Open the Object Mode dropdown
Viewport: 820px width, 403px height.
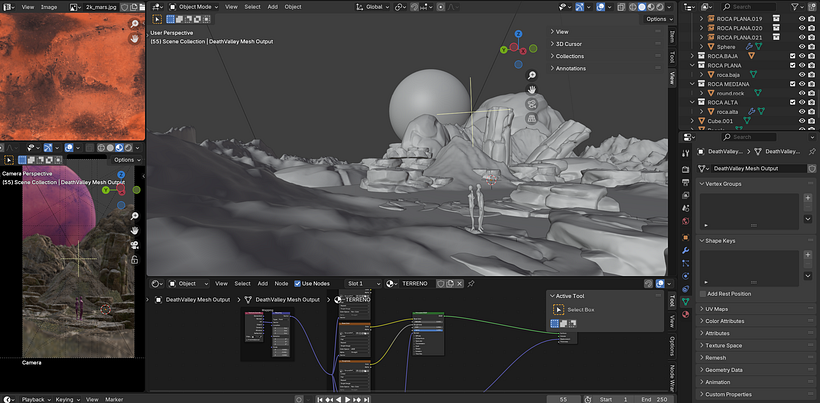click(x=193, y=7)
